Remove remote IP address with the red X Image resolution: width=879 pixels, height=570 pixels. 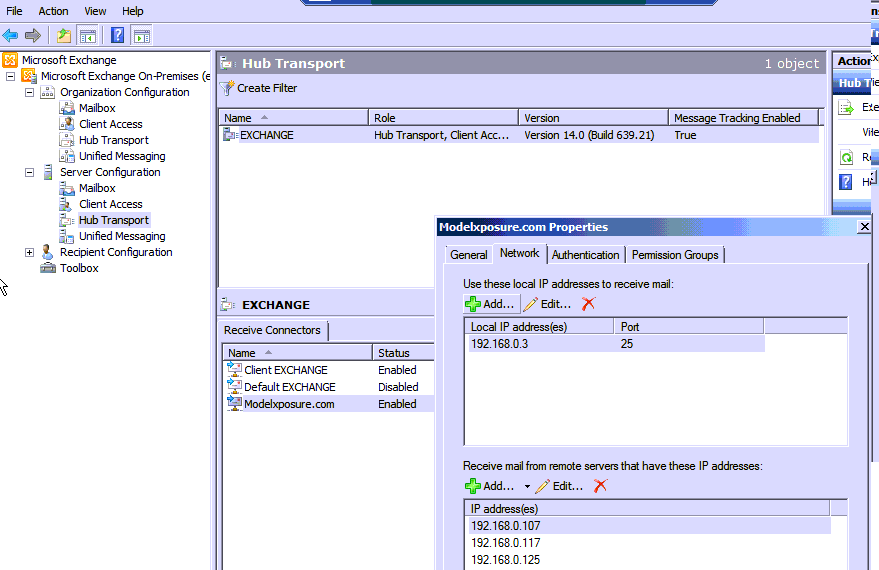[600, 485]
